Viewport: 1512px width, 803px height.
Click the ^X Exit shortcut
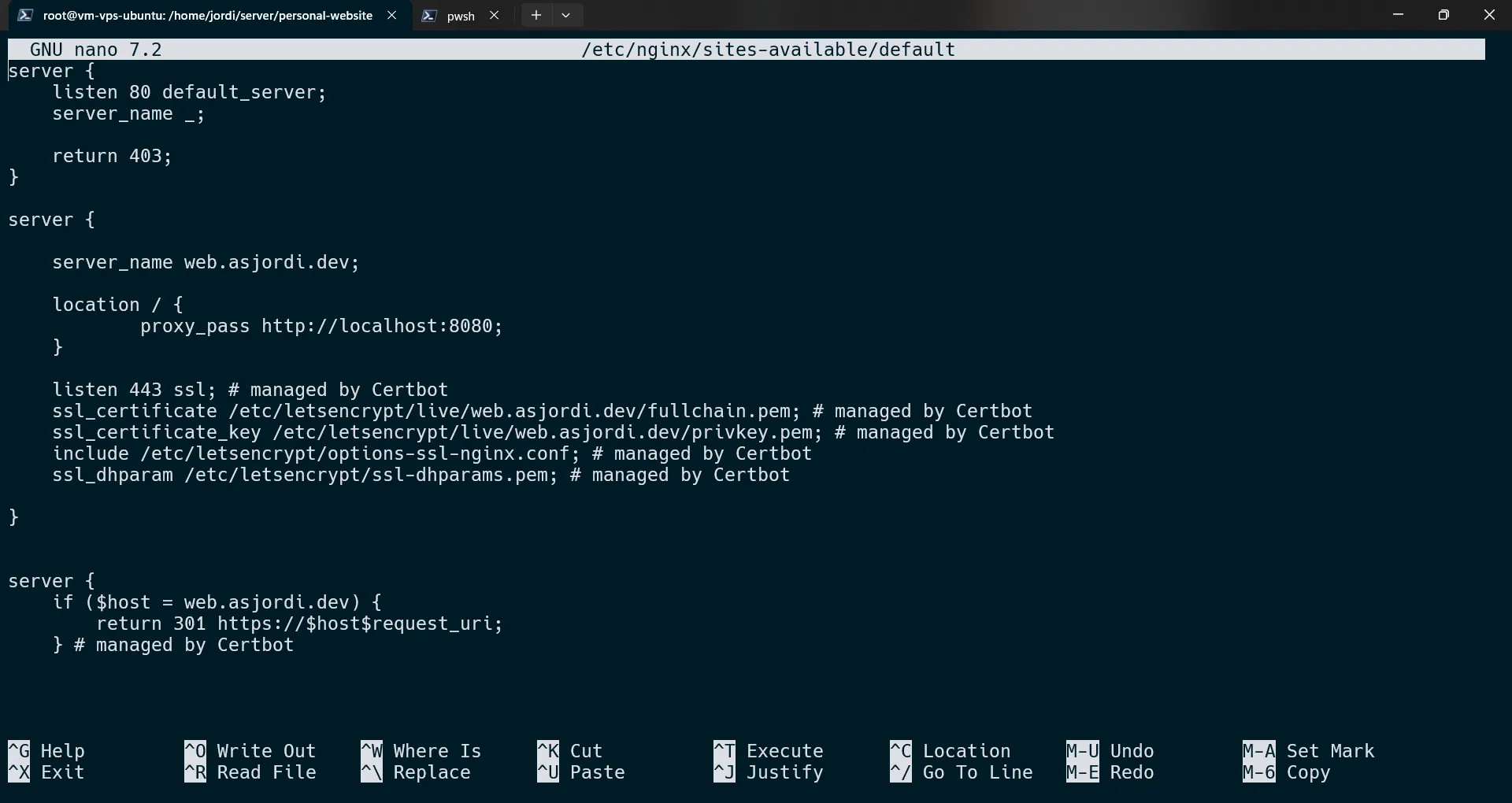tap(46, 772)
